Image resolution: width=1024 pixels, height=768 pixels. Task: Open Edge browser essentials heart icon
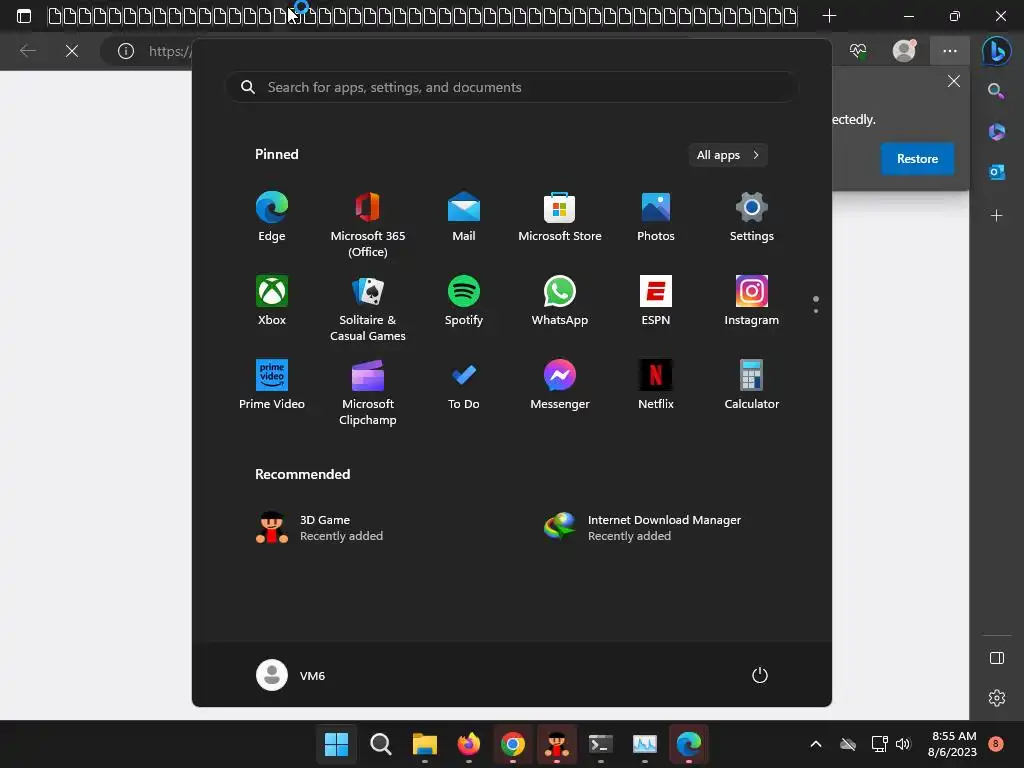pyautogui.click(x=858, y=51)
